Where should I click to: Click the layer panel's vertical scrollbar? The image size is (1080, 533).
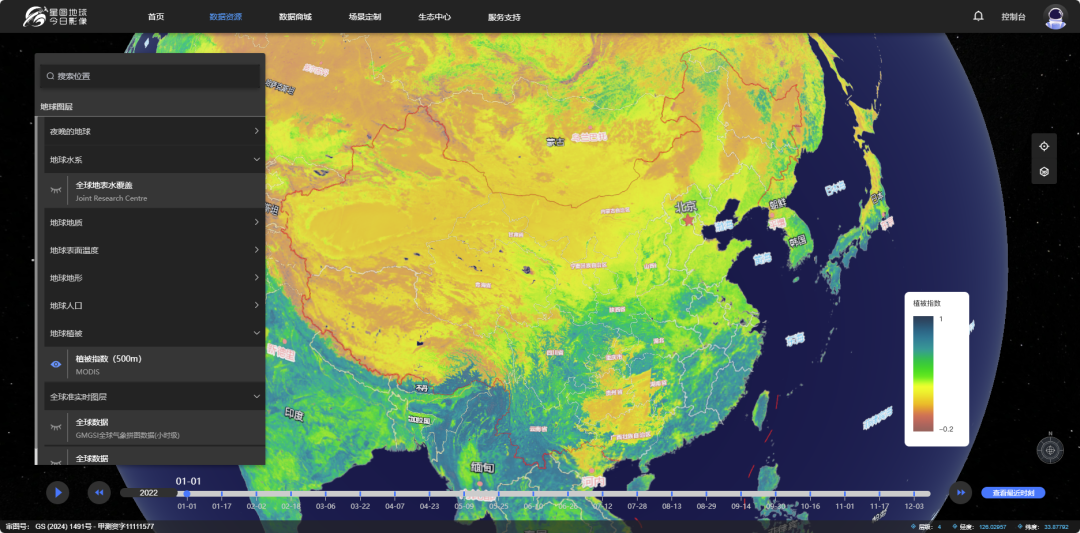37,289
